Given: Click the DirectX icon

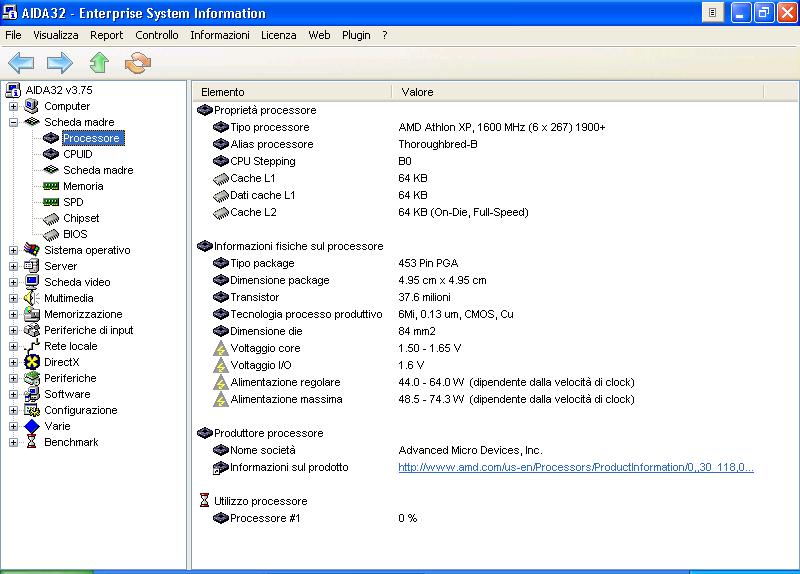Looking at the screenshot, I should click(32, 362).
